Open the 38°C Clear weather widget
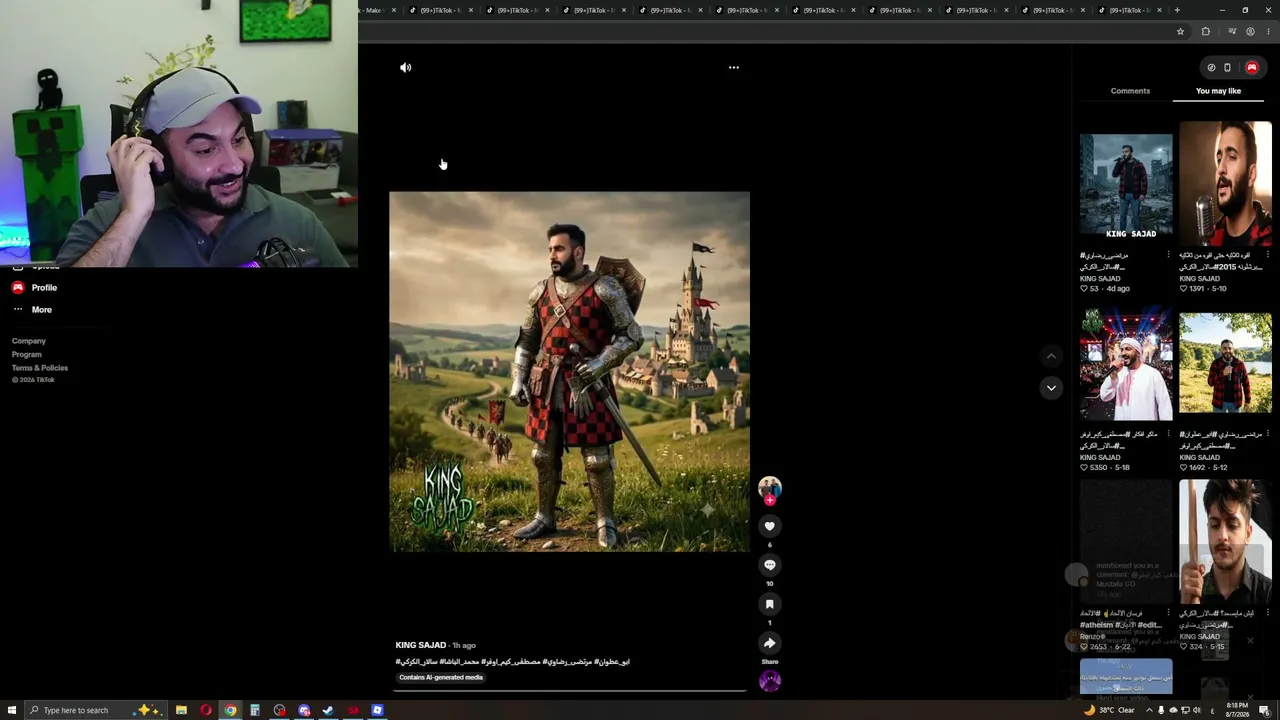Screen dimensions: 1280x720 click(1109, 710)
